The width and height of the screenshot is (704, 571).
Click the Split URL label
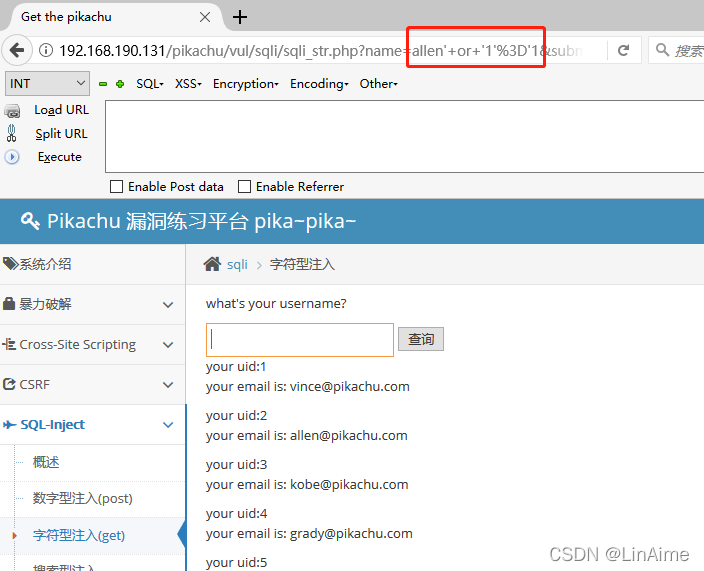pyautogui.click(x=62, y=134)
